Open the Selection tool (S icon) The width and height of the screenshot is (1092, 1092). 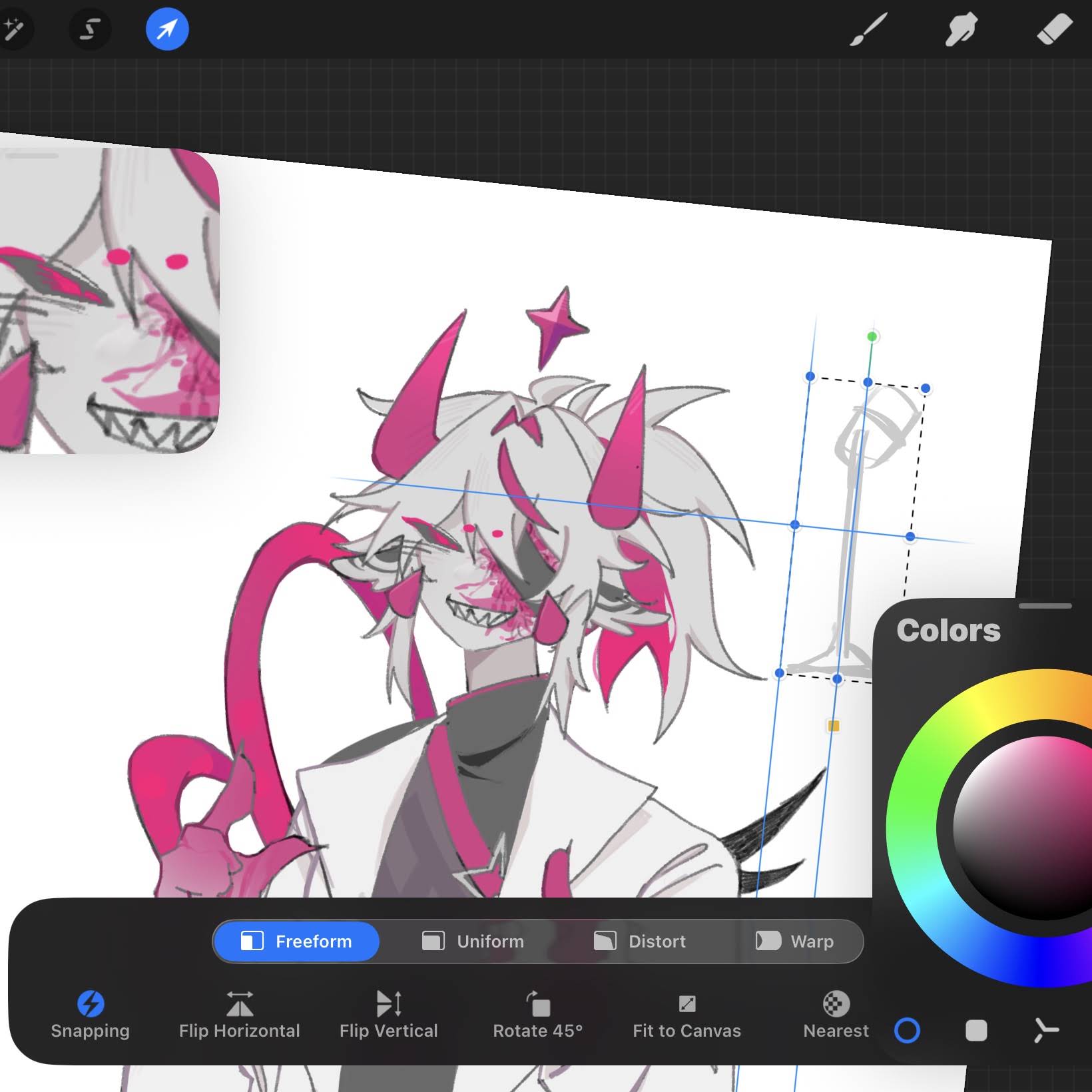[x=90, y=29]
